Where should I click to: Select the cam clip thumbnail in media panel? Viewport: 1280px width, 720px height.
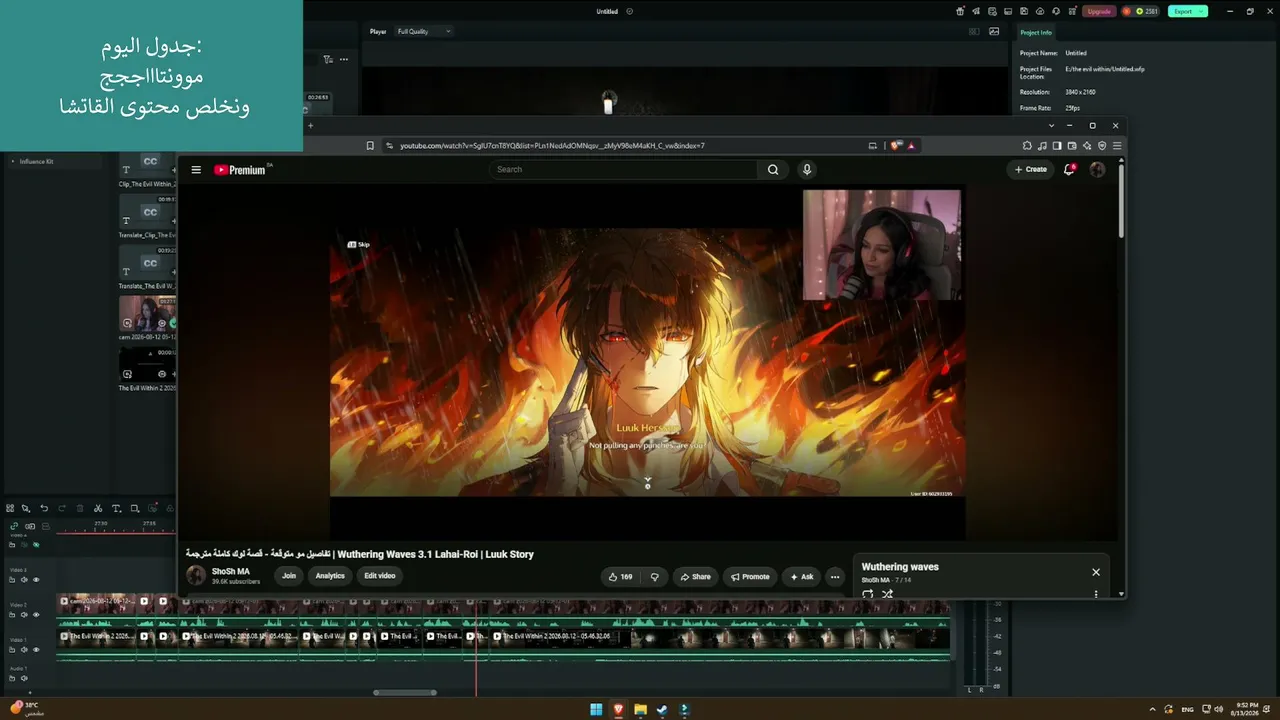147,313
